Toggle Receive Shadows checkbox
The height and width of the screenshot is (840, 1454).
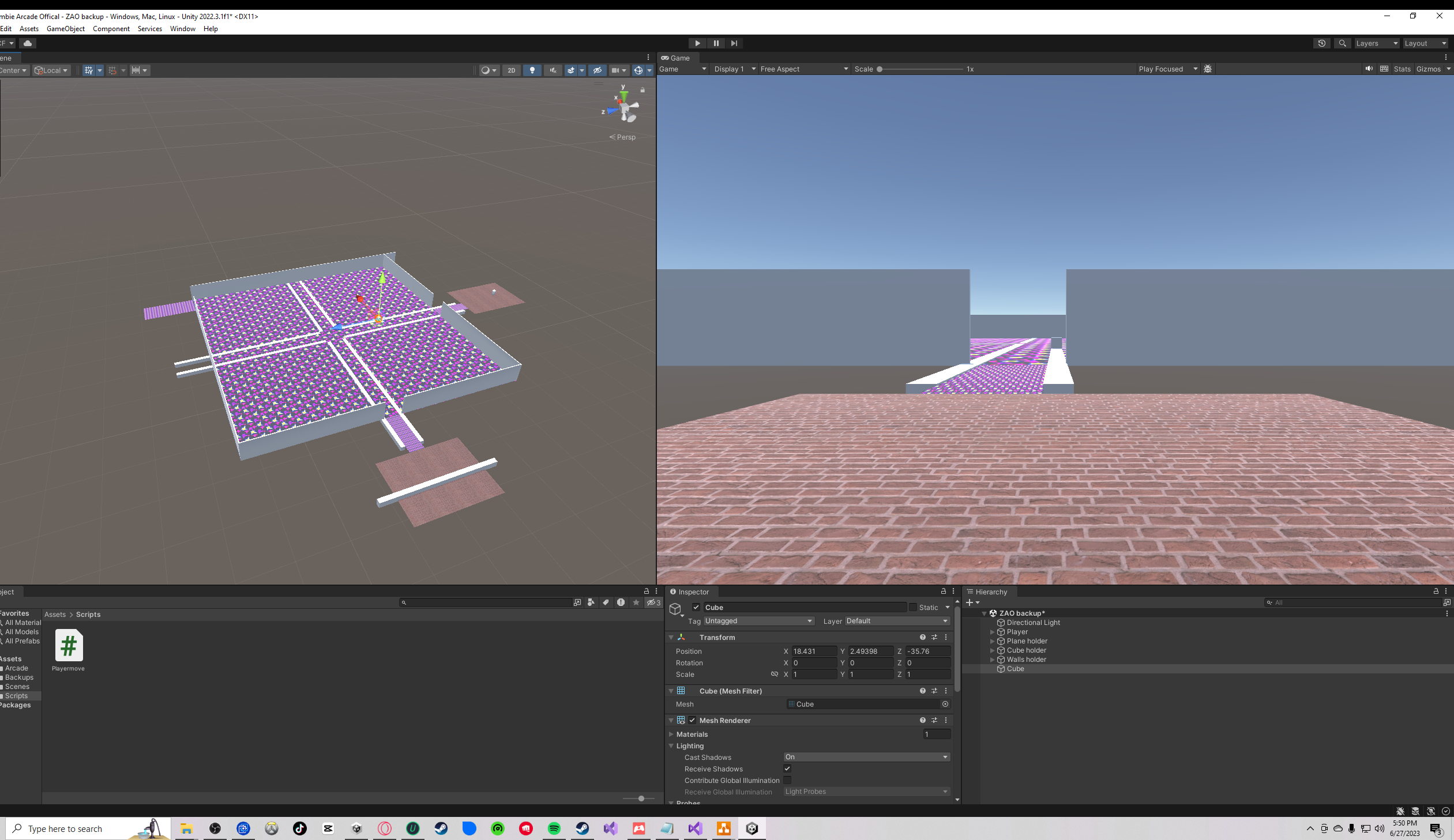pyautogui.click(x=787, y=769)
